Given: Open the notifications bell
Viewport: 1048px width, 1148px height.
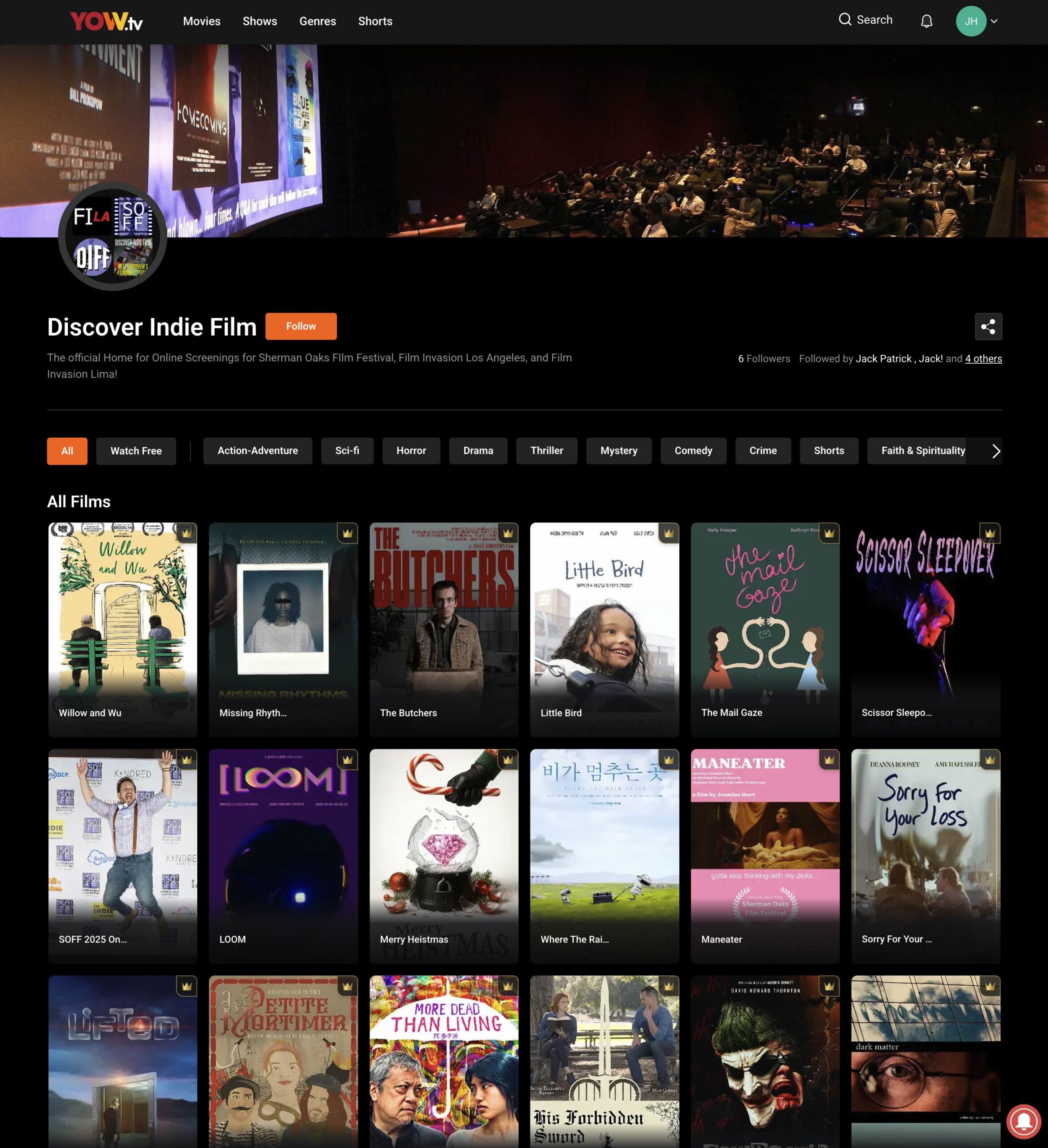Looking at the screenshot, I should click(x=926, y=22).
